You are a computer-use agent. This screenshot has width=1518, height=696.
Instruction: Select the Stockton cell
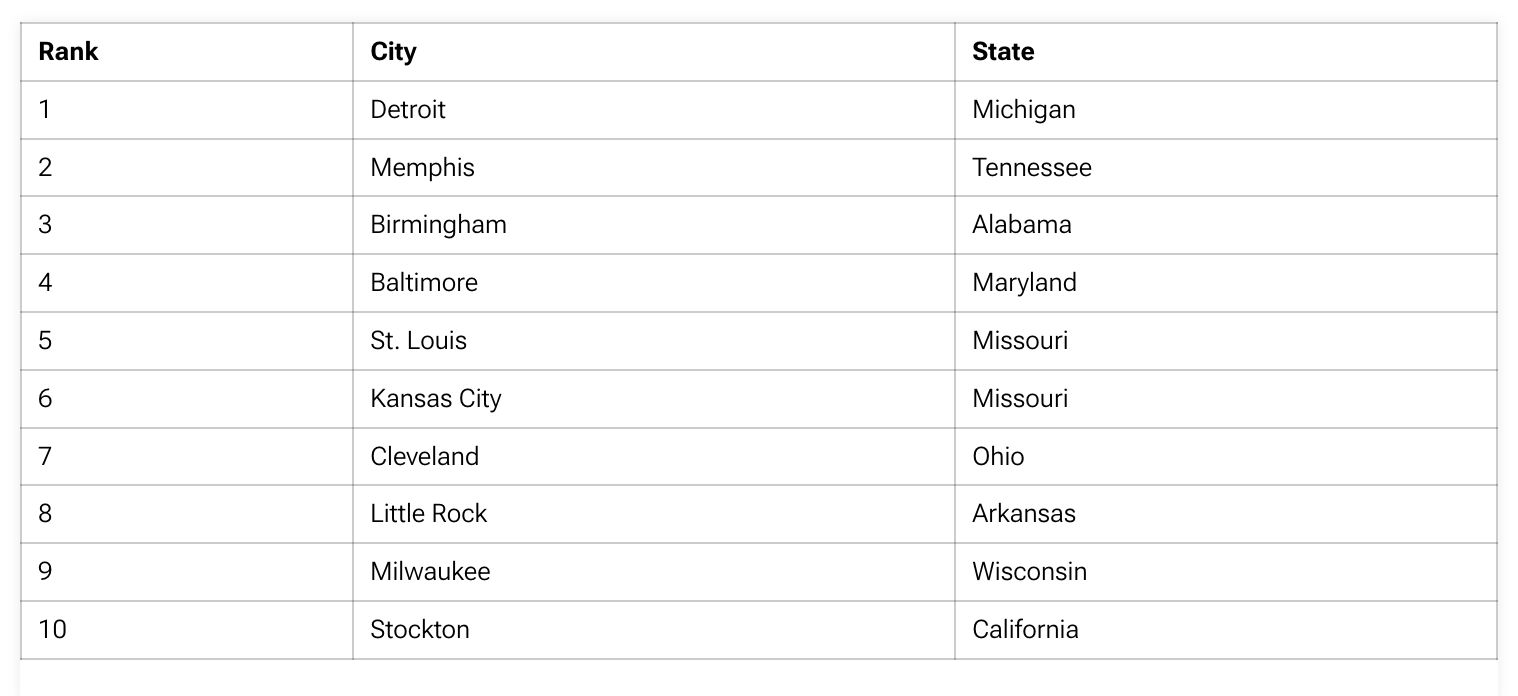(420, 629)
